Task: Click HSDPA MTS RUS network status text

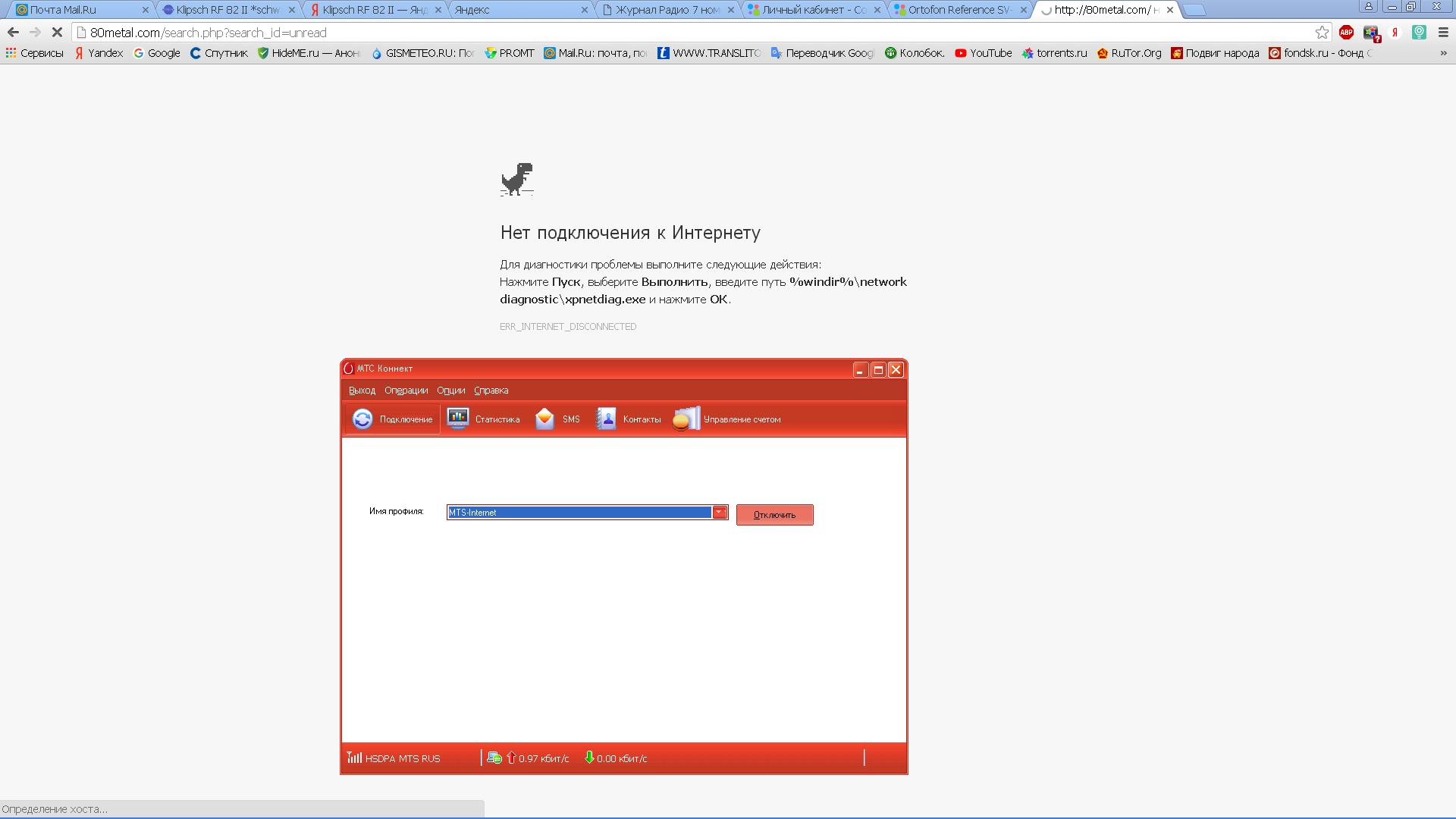Action: point(403,758)
